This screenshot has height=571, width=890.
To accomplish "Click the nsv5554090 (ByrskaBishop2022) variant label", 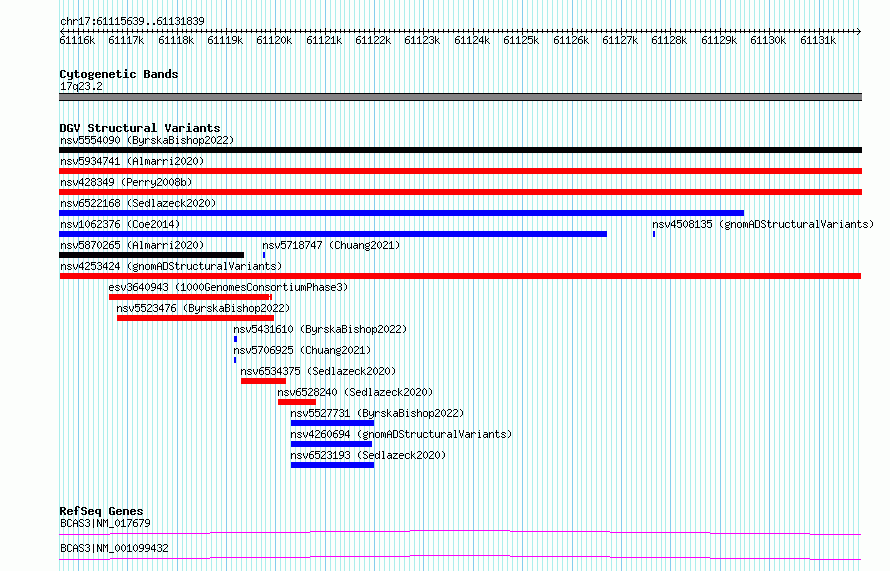I will pyautogui.click(x=147, y=140).
